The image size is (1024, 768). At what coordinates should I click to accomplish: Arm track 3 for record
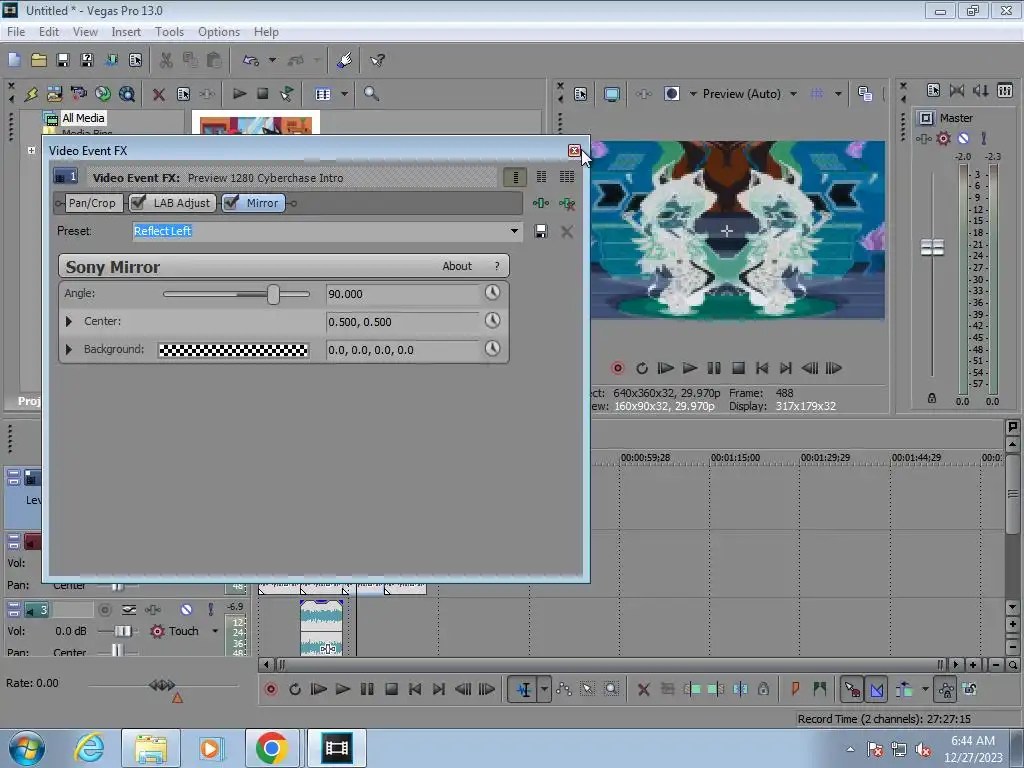point(104,609)
